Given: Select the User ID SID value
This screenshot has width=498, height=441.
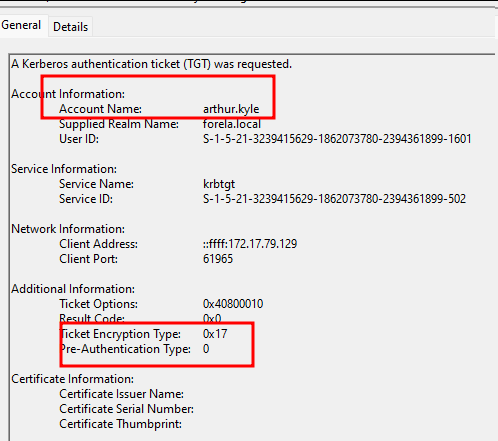Looking at the screenshot, I should [337, 139].
